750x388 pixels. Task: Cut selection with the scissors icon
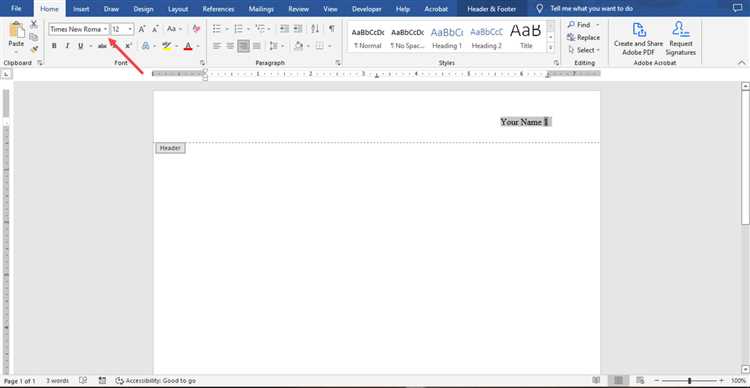tap(34, 24)
